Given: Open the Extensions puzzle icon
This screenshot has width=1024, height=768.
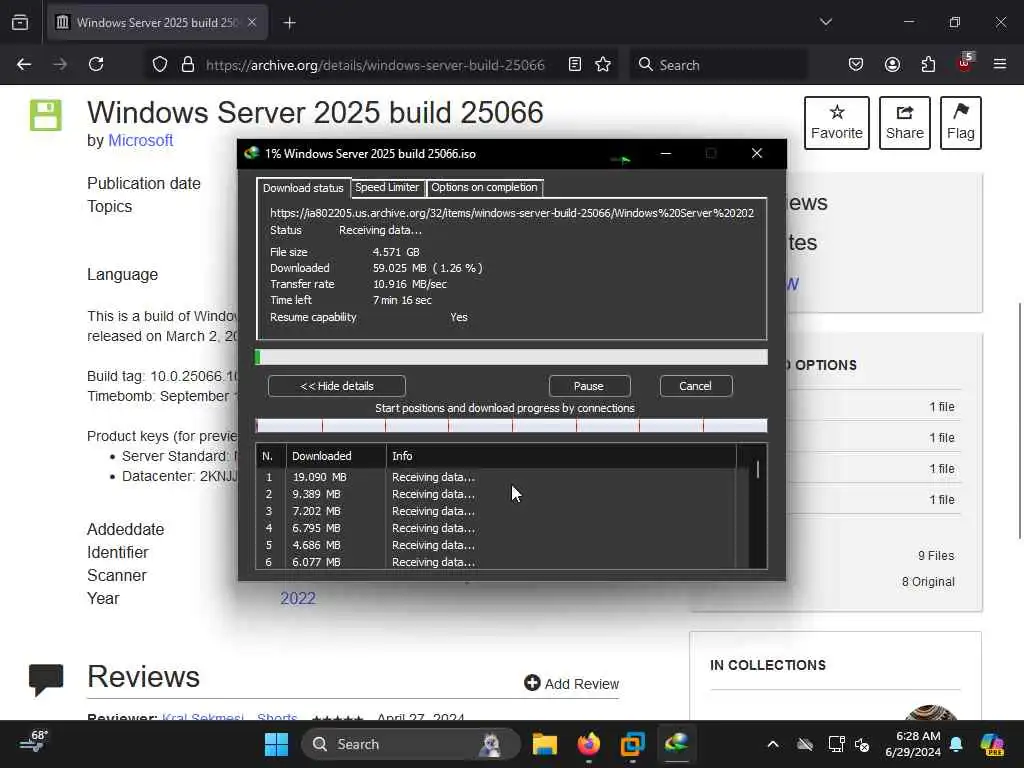Looking at the screenshot, I should (928, 65).
